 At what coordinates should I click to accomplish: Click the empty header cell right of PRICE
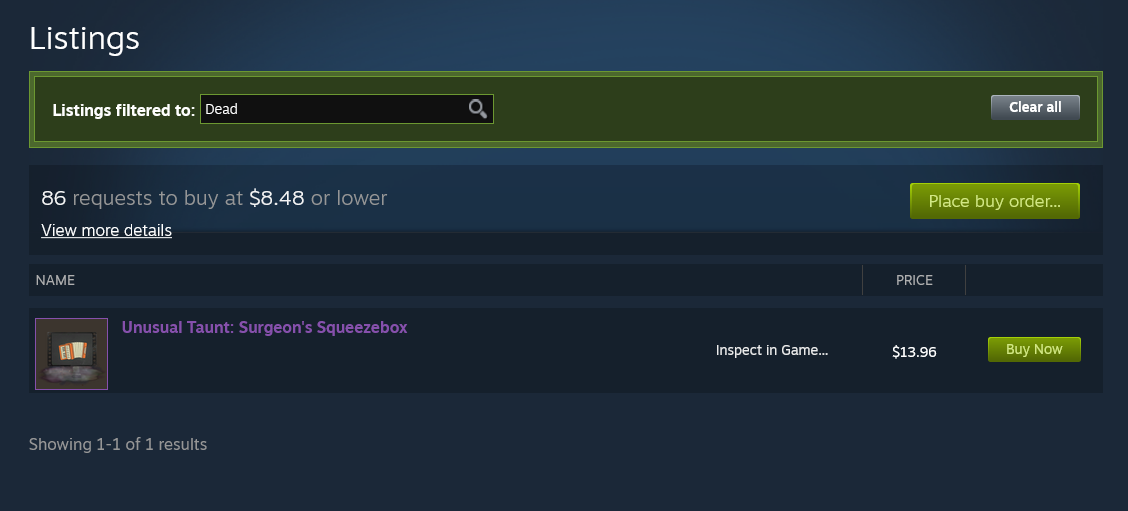[x=1033, y=280]
